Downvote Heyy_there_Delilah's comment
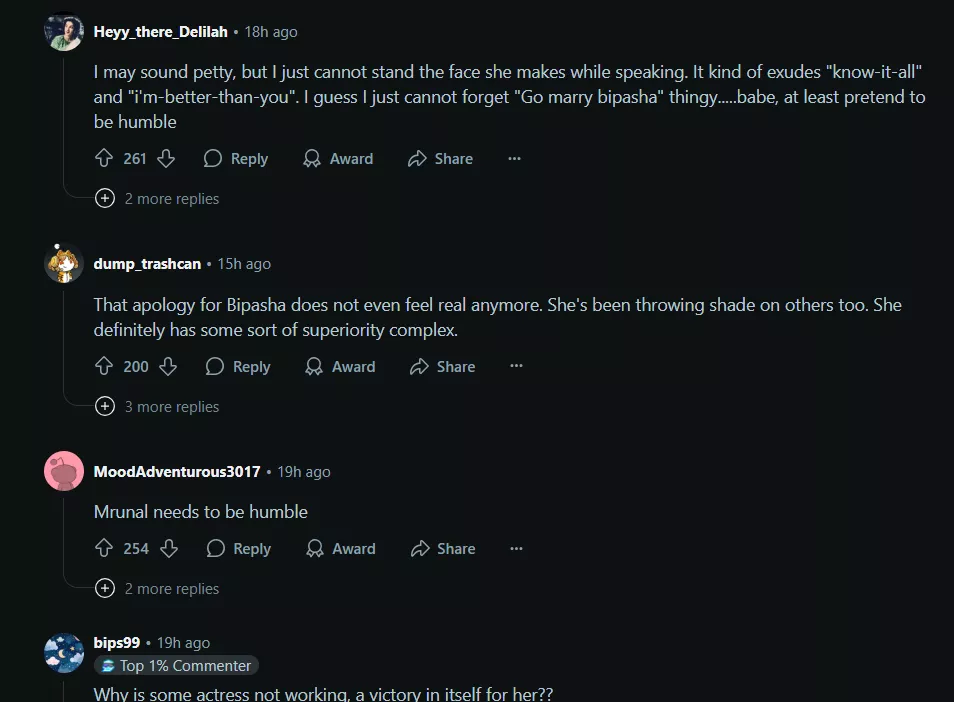Screen dimensions: 954x702 click(x=166, y=158)
